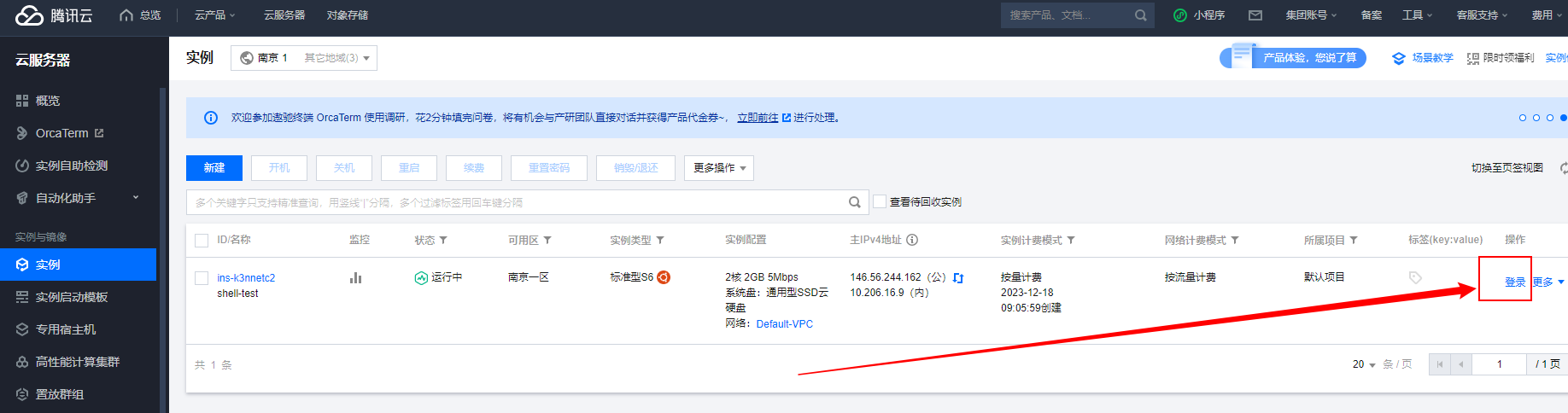This screenshot has height=413, width=1568.
Task: Open the 更多操作 dropdown
Action: (x=718, y=168)
